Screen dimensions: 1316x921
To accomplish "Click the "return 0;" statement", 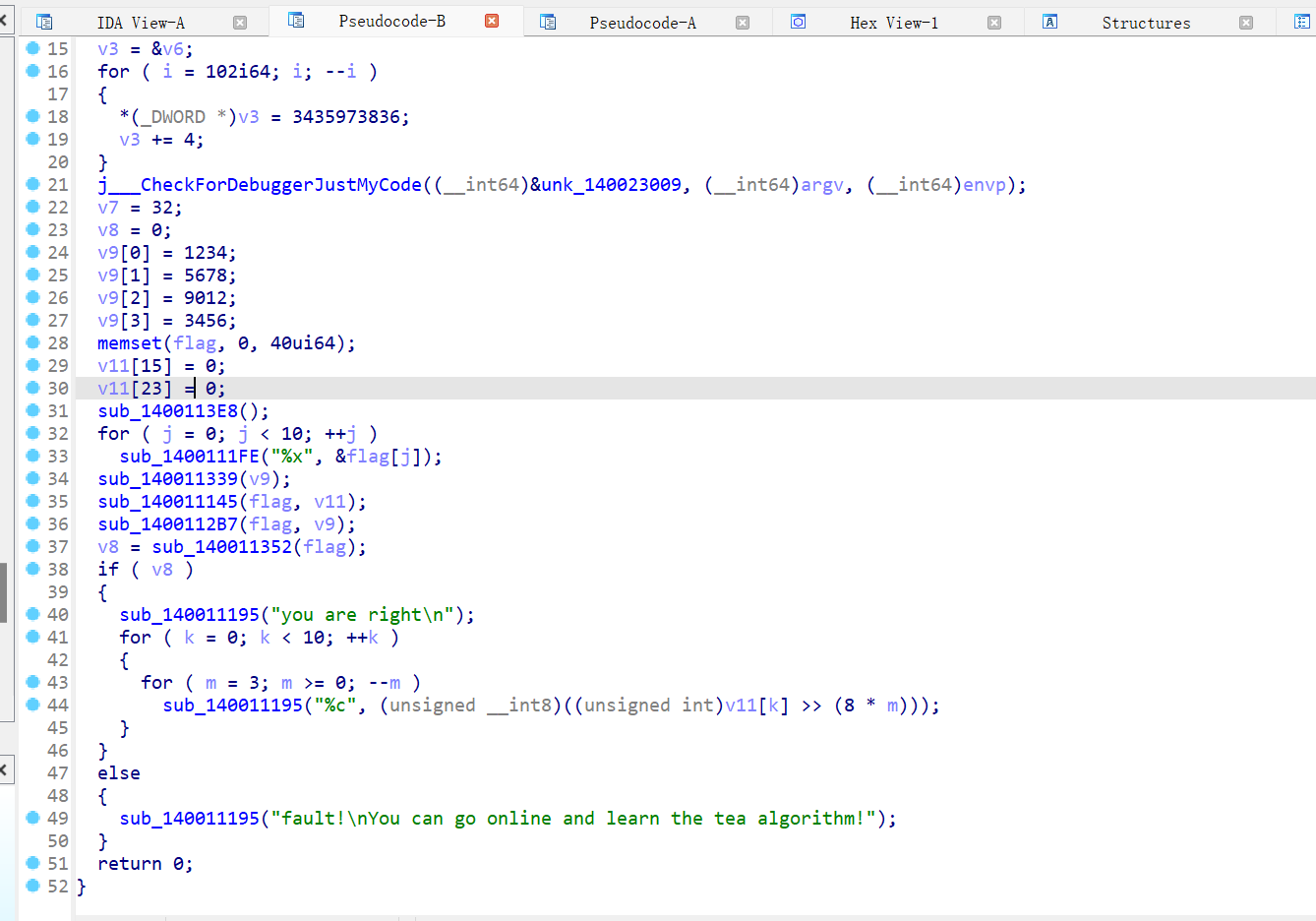I will (146, 864).
